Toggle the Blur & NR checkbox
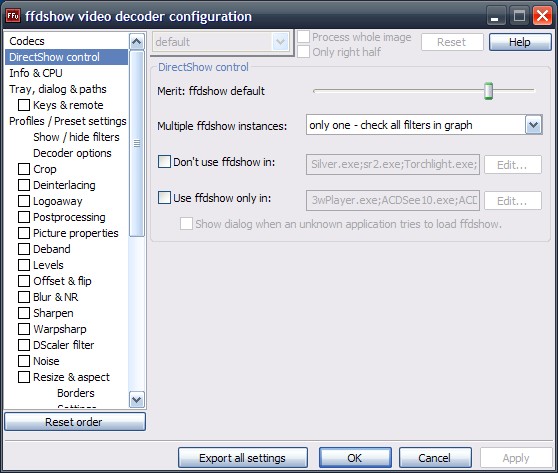The image size is (558, 473). pos(24,297)
